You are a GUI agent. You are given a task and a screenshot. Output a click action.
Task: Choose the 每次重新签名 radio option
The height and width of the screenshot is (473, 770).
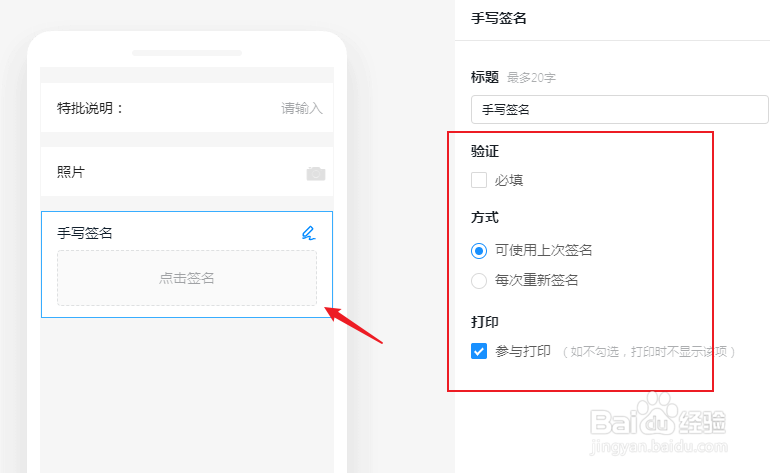[479, 281]
